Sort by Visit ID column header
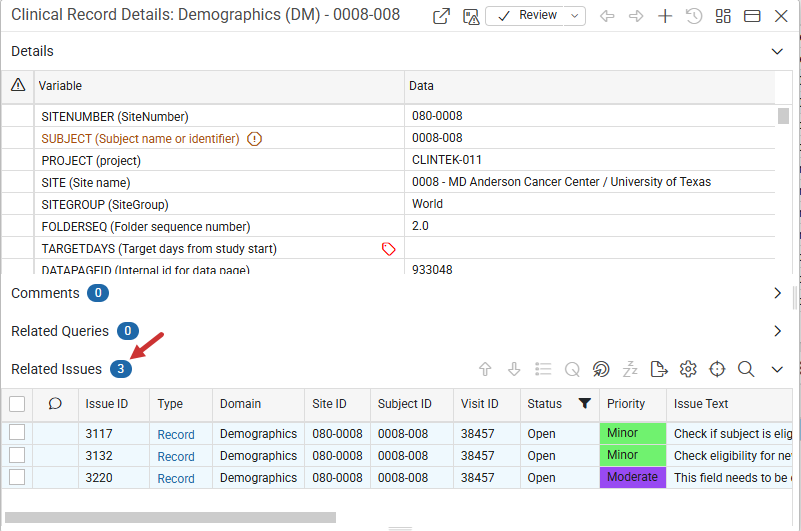 [x=479, y=404]
